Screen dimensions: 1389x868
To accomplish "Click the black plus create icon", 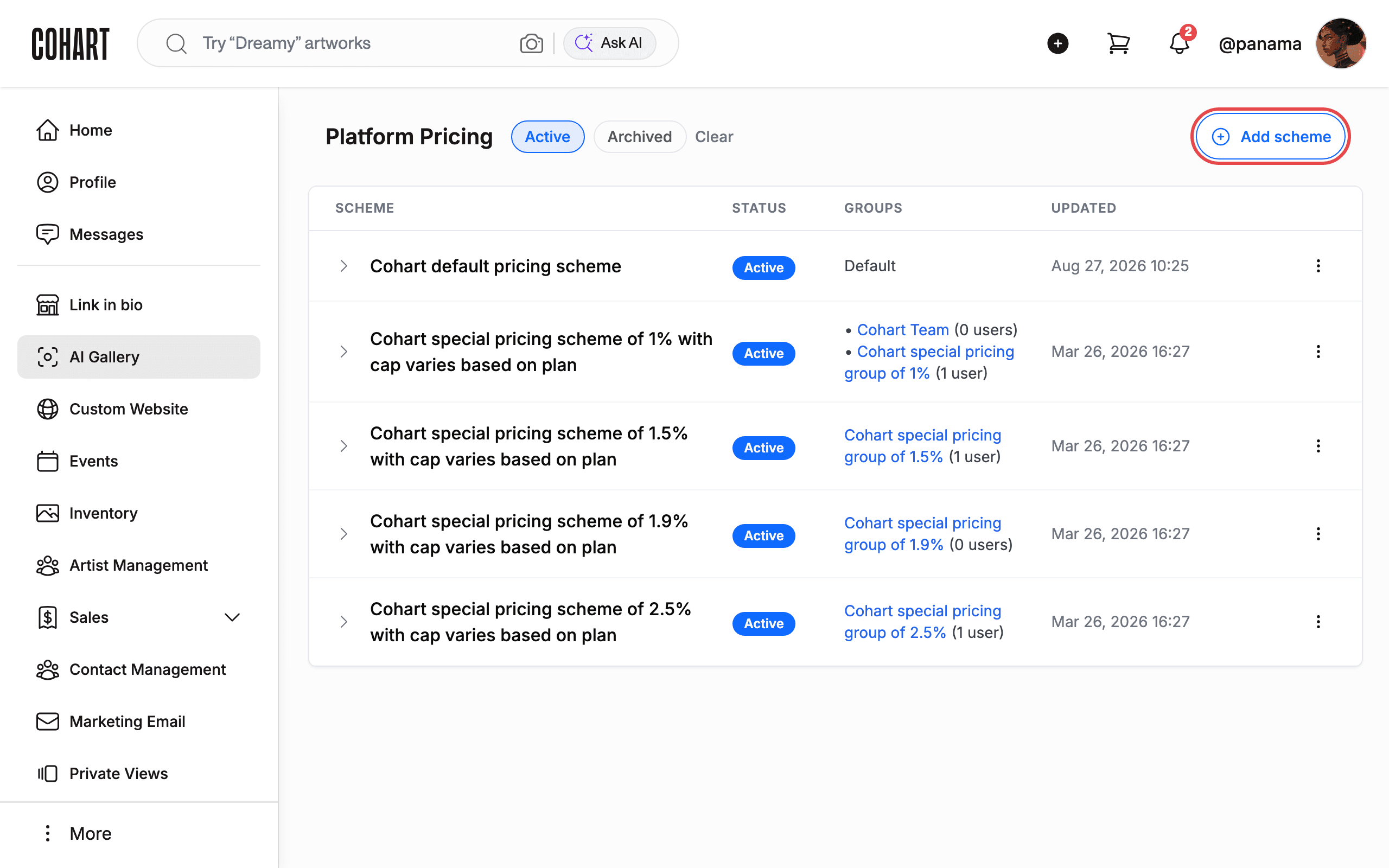I will pos(1057,43).
